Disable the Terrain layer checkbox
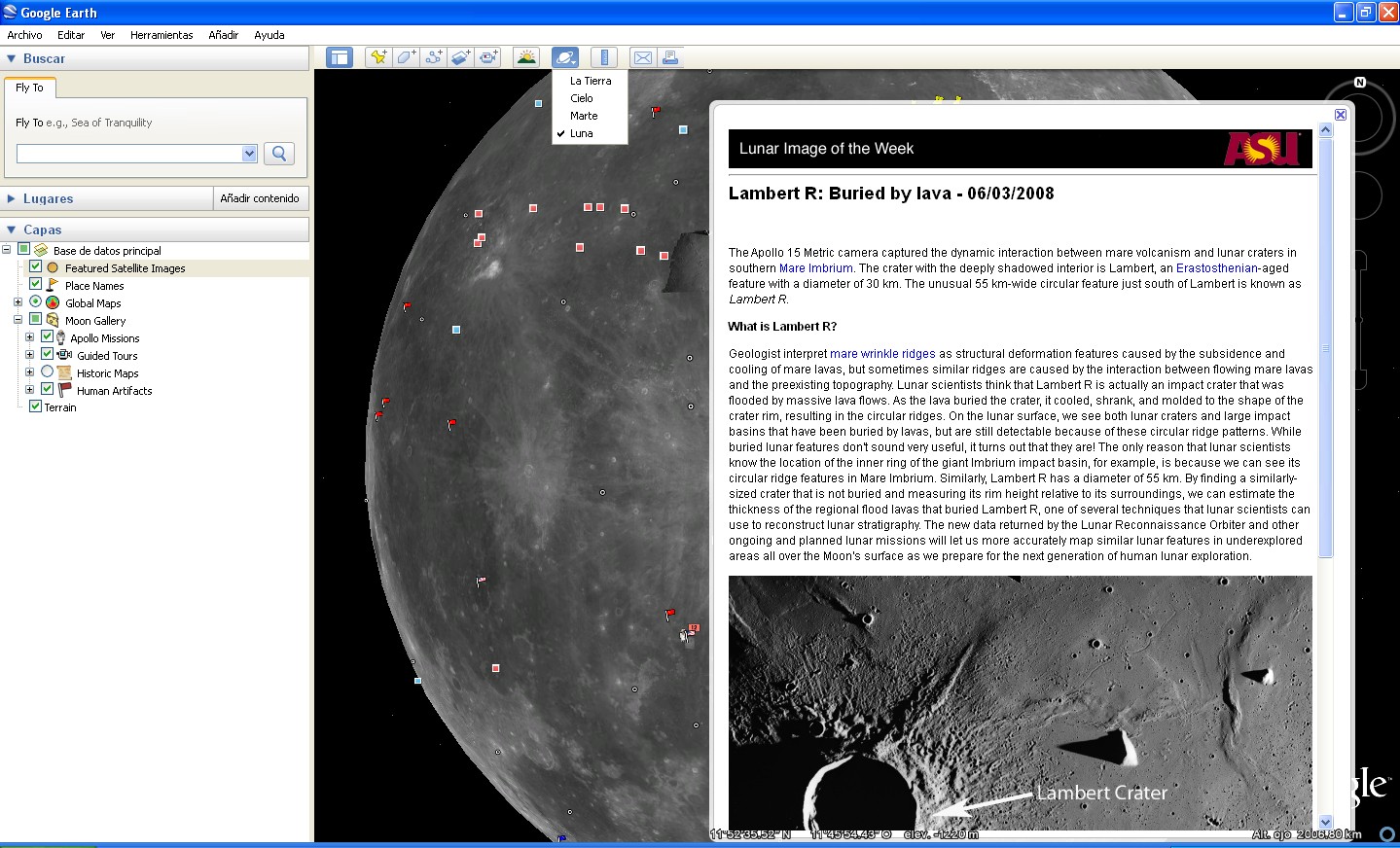 (x=35, y=406)
